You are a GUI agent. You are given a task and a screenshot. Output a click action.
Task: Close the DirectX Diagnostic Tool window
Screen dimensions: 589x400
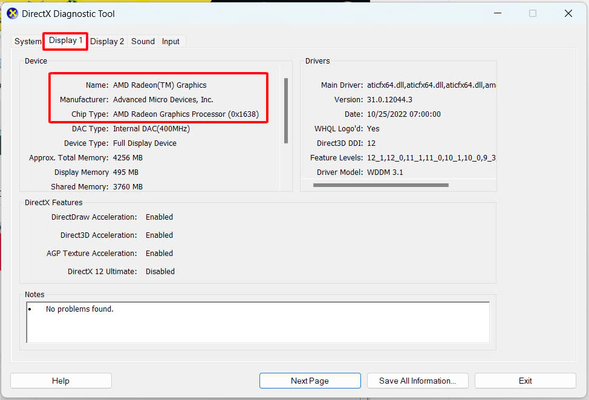click(568, 14)
